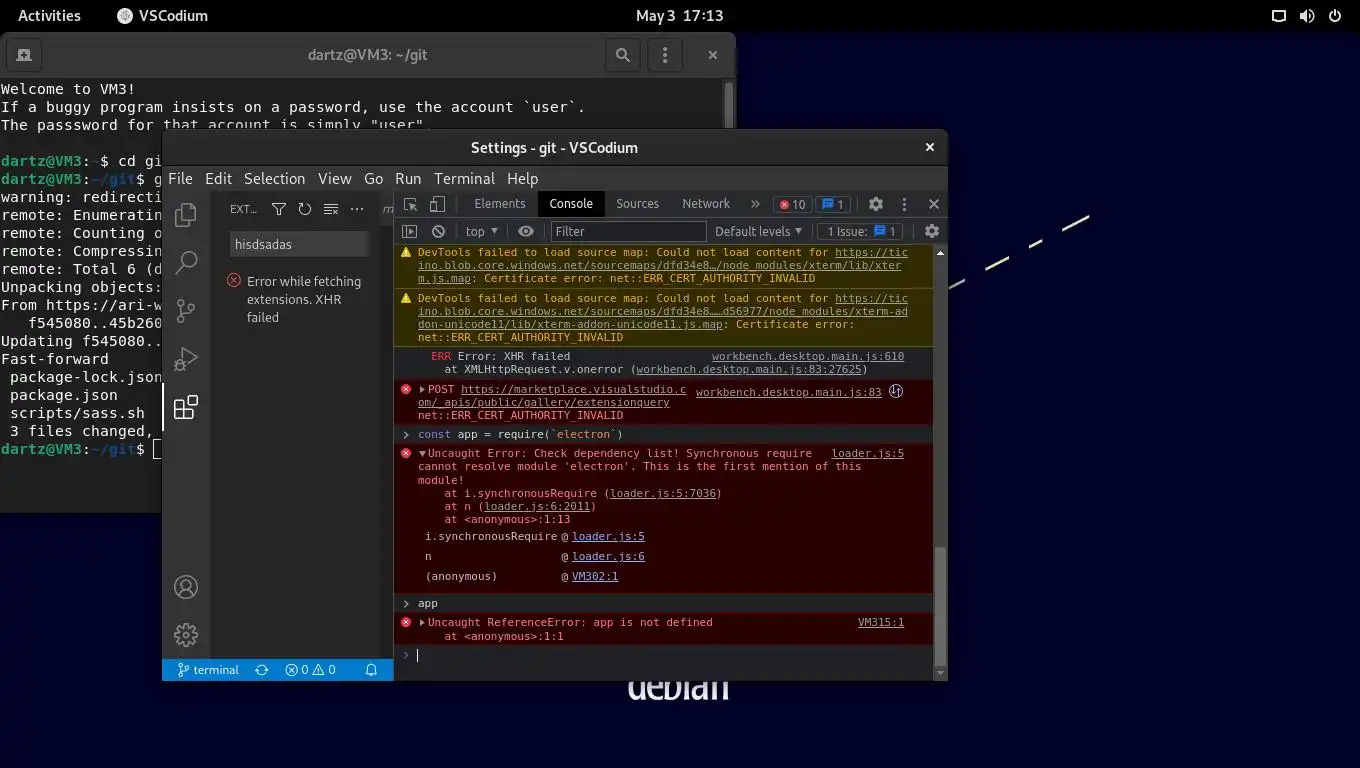Open the terminal window's three-dot menu
This screenshot has height=768, width=1360.
665,55
